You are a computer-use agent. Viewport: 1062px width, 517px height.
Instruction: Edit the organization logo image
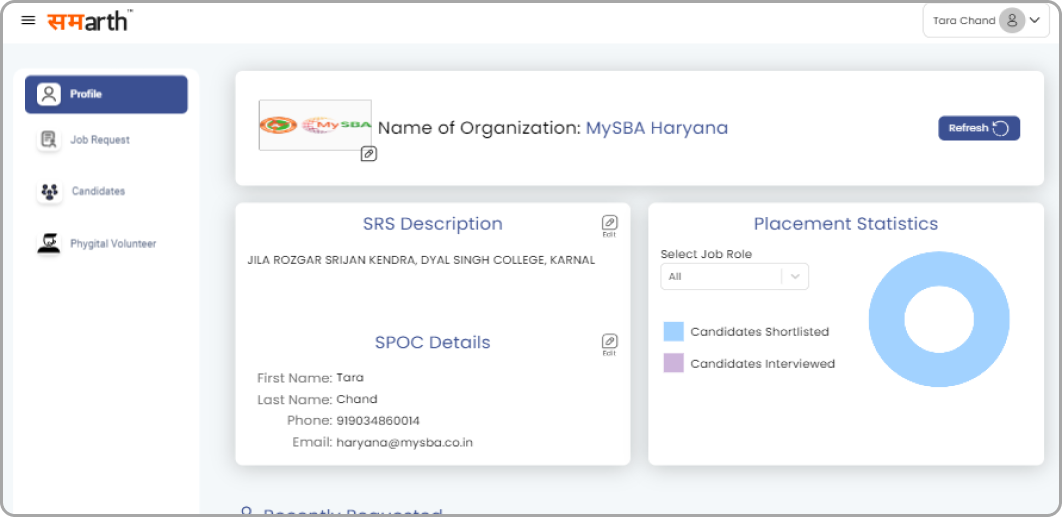point(368,154)
